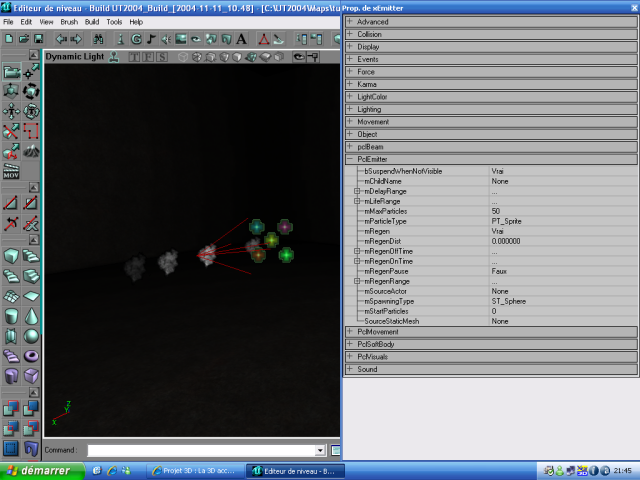Open the Search for actors binoculars icon
Viewport: 640px width, 480px height.
[98, 39]
